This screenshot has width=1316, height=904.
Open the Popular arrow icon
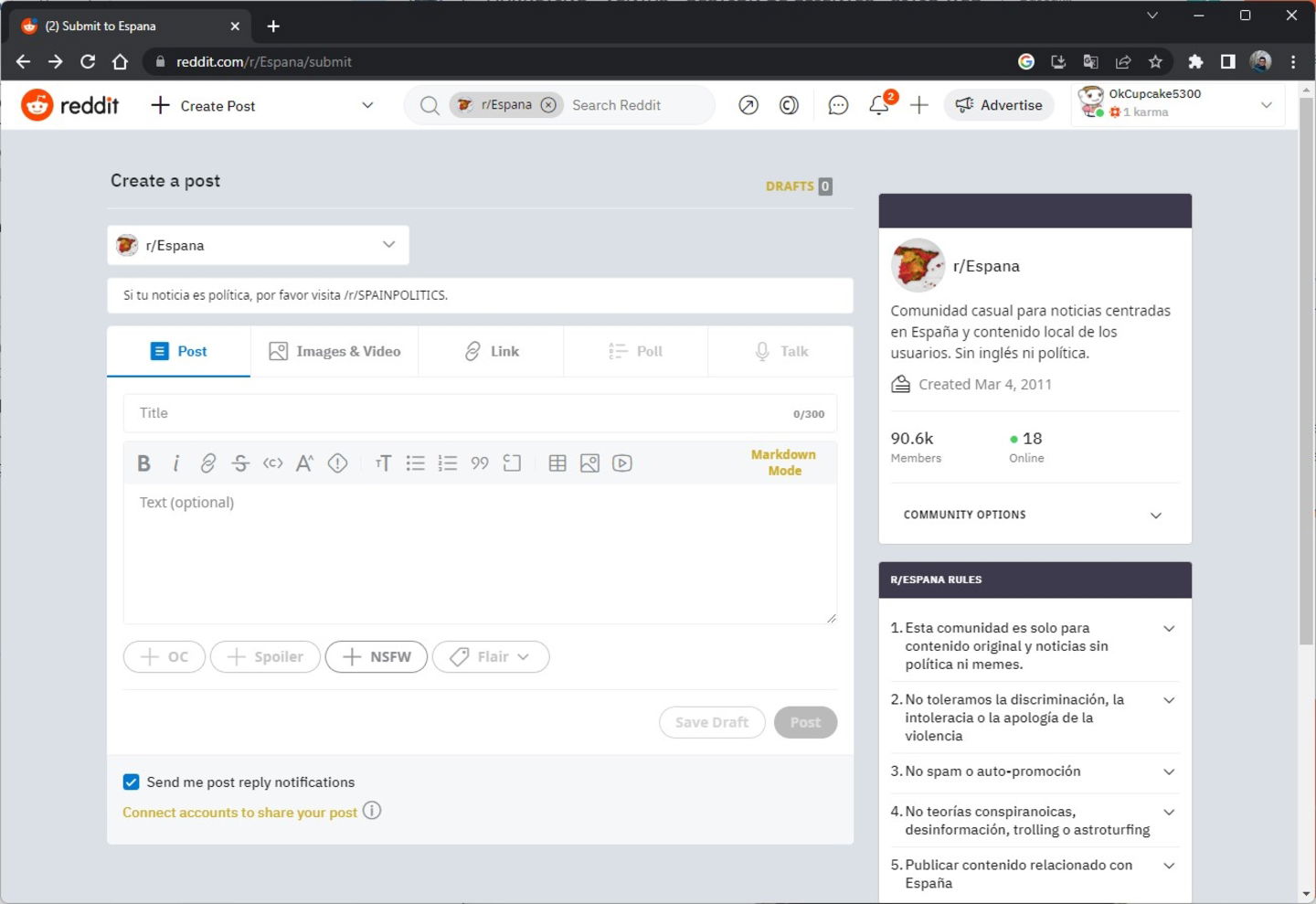(x=748, y=105)
